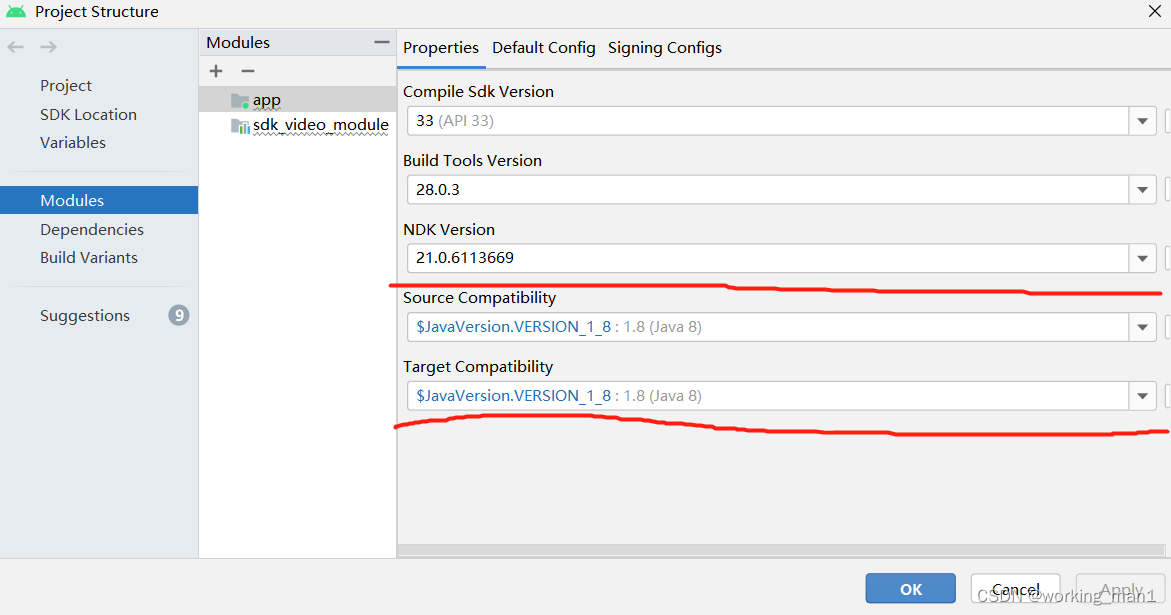Open the Suggestions section

pos(84,316)
